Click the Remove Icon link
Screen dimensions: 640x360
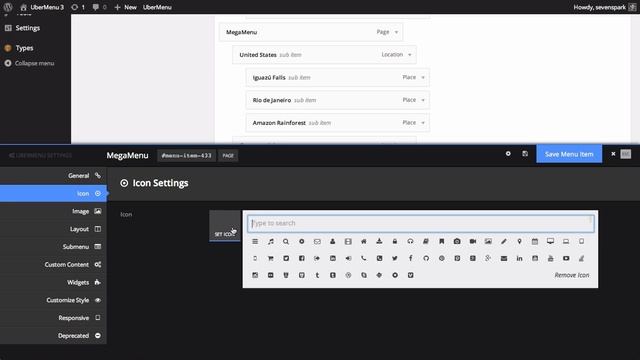[571, 275]
